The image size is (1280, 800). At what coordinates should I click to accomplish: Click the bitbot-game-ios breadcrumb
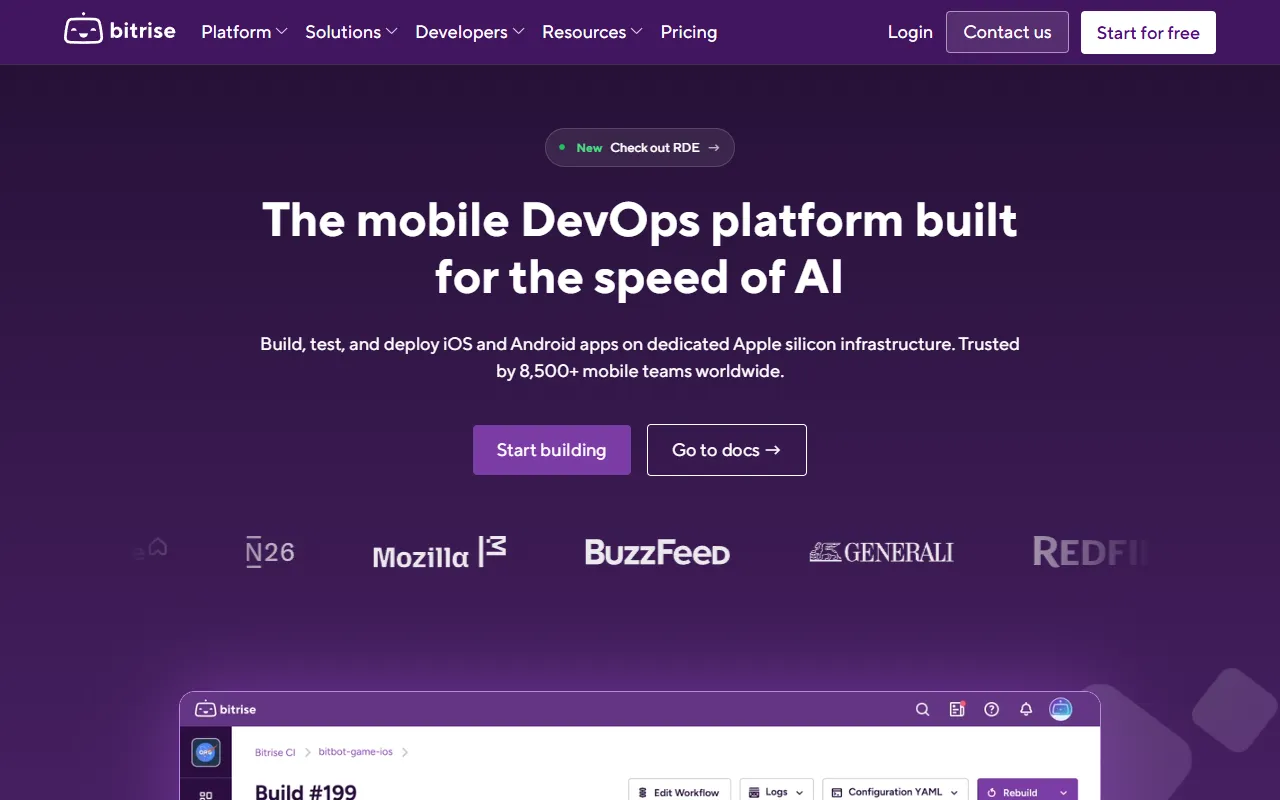pyautogui.click(x=355, y=752)
